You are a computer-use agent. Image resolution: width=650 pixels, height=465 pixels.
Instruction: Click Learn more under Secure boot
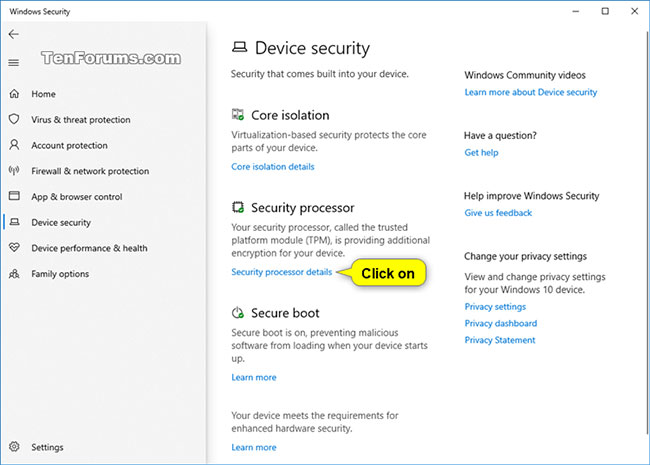253,378
